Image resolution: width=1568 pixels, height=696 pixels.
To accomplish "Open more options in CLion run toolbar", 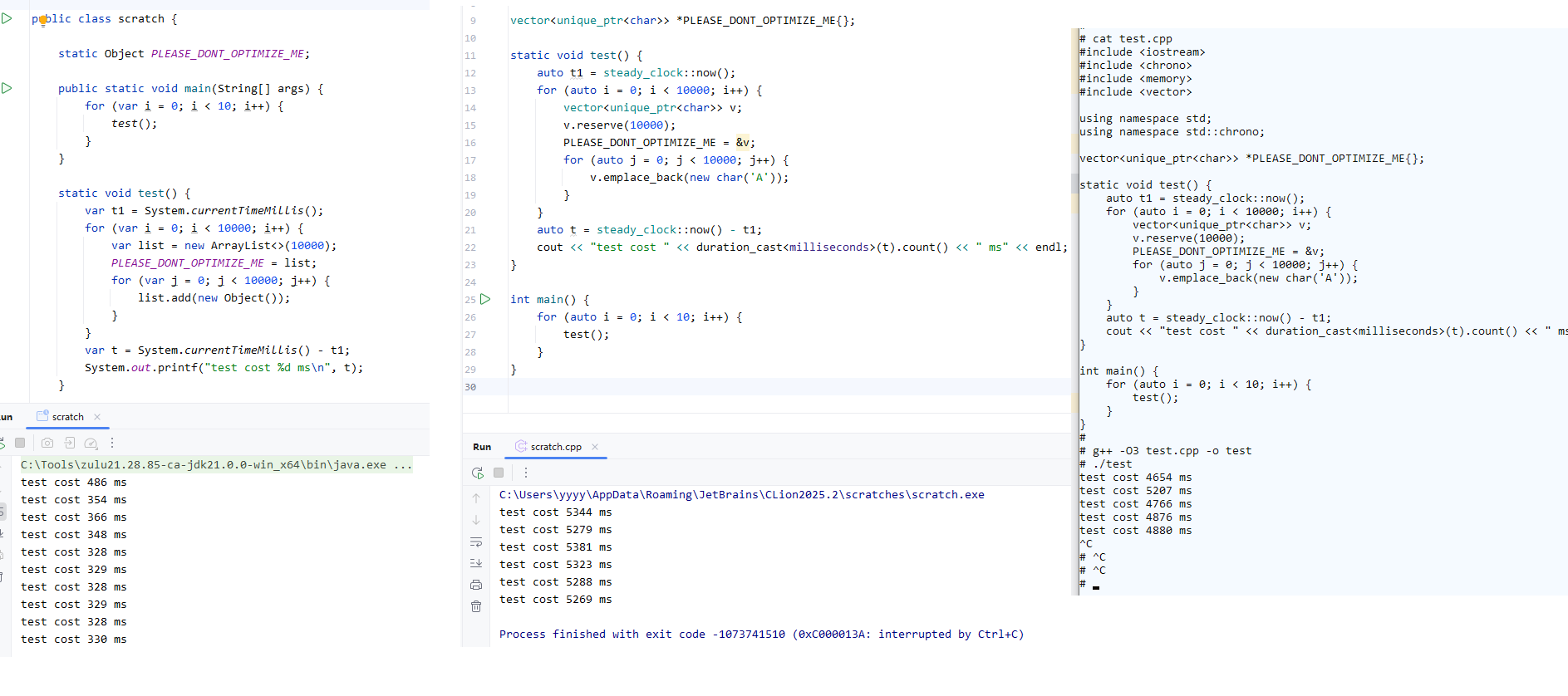I will (526, 473).
